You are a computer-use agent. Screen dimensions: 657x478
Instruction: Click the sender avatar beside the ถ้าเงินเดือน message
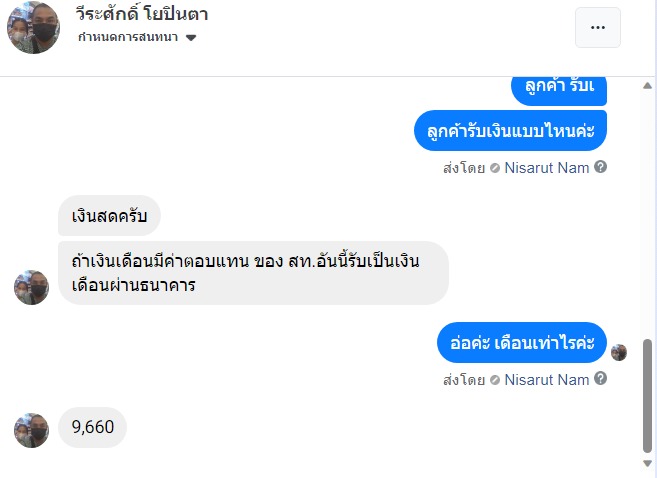(31, 287)
